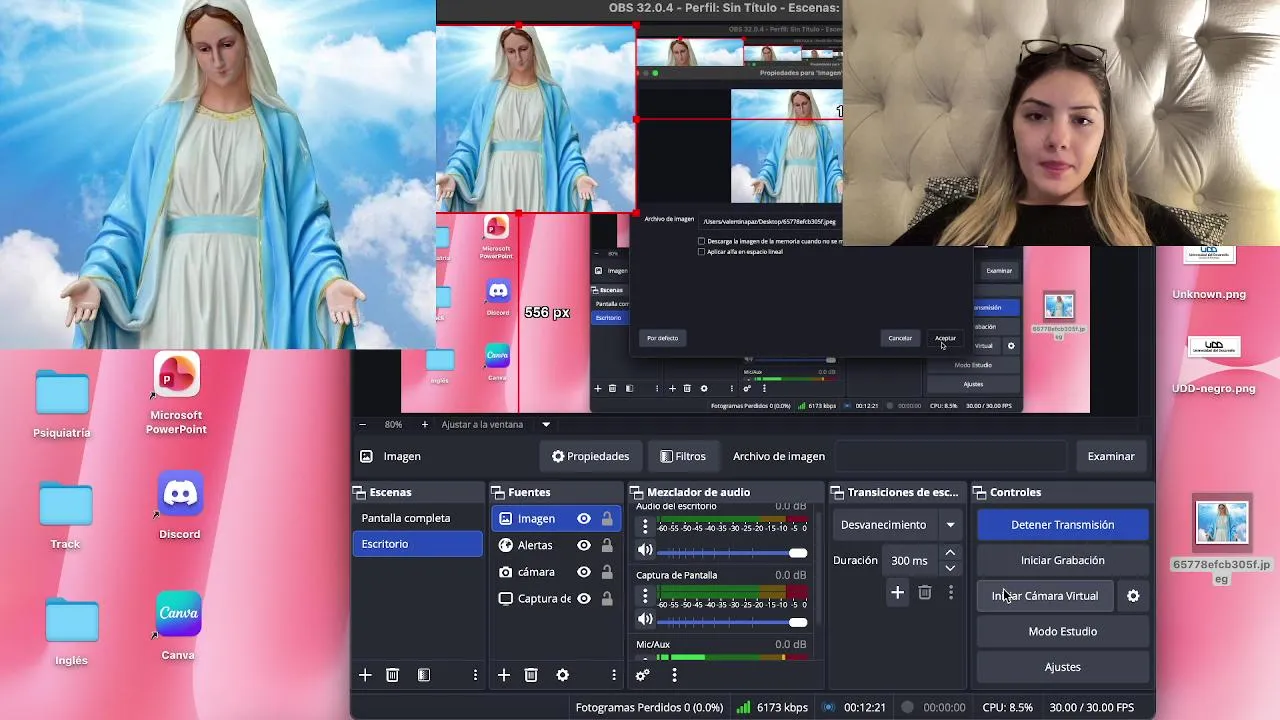The width and height of the screenshot is (1280, 720).
Task: Click the 6173 kbps status bar entry
Action: 772,707
